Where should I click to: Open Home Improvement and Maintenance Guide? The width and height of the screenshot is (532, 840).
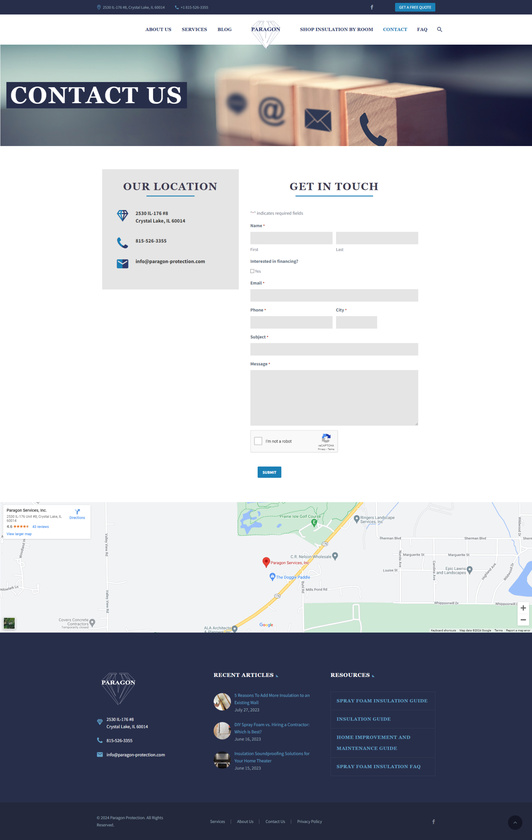[x=373, y=742]
